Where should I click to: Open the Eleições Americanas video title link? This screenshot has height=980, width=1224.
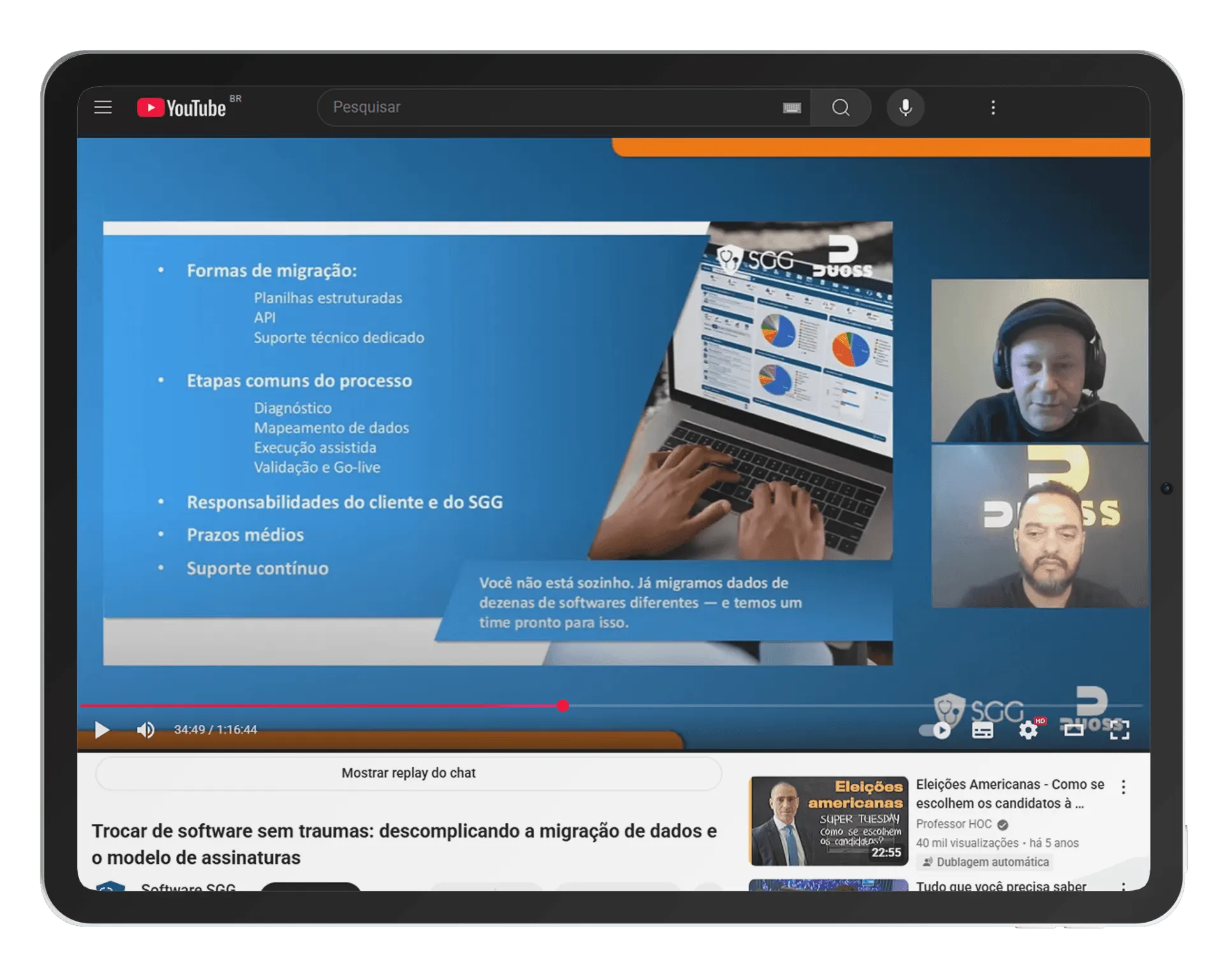pos(1010,794)
